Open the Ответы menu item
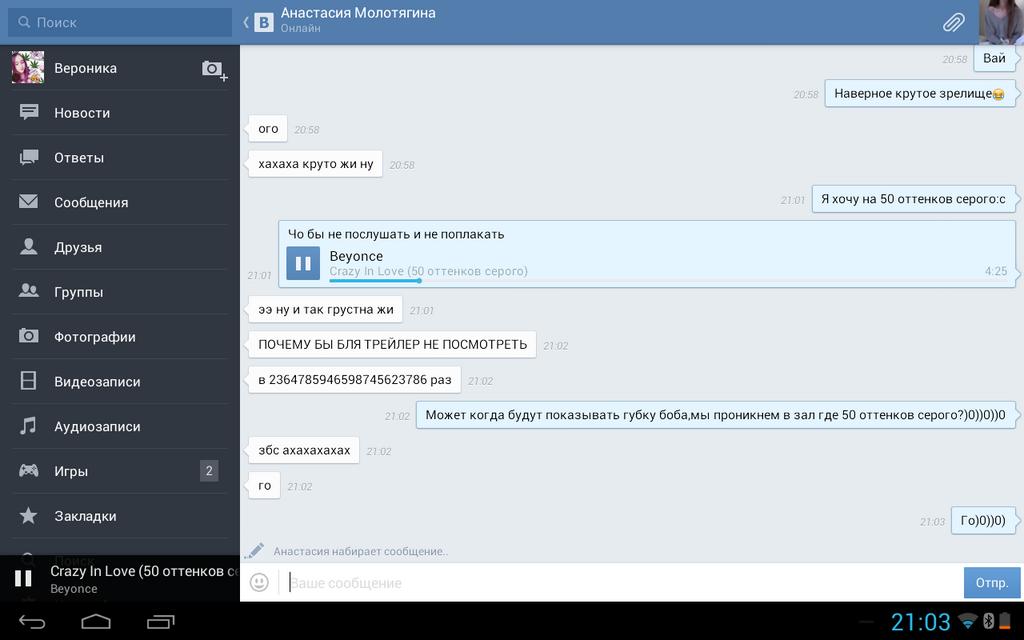This screenshot has width=1024, height=640. coord(120,157)
